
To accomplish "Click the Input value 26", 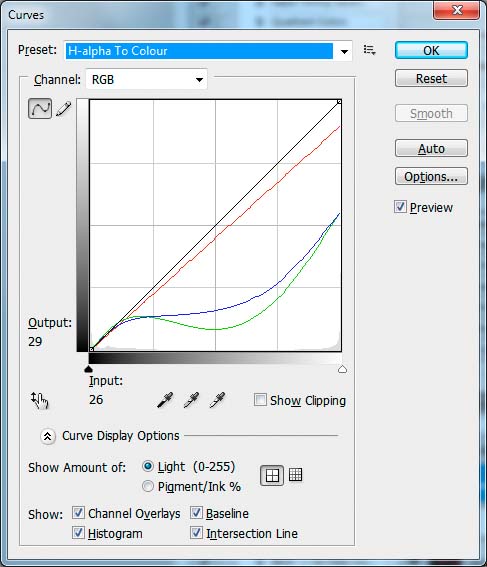I will tap(96, 400).
